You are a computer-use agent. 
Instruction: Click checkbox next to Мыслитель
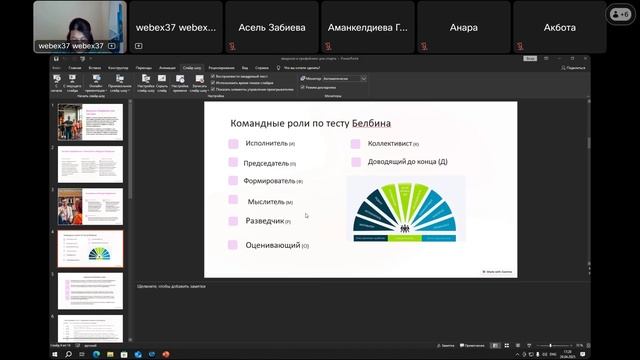(x=233, y=200)
